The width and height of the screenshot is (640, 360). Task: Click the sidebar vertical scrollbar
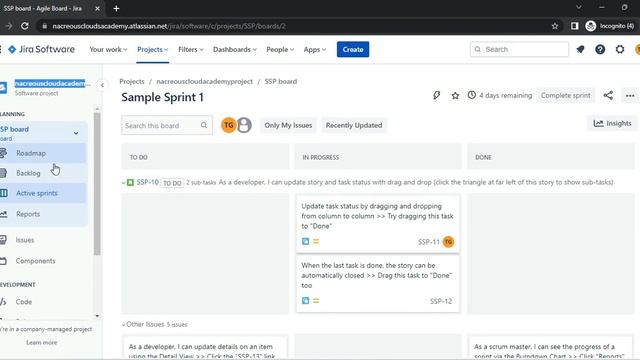click(97, 184)
